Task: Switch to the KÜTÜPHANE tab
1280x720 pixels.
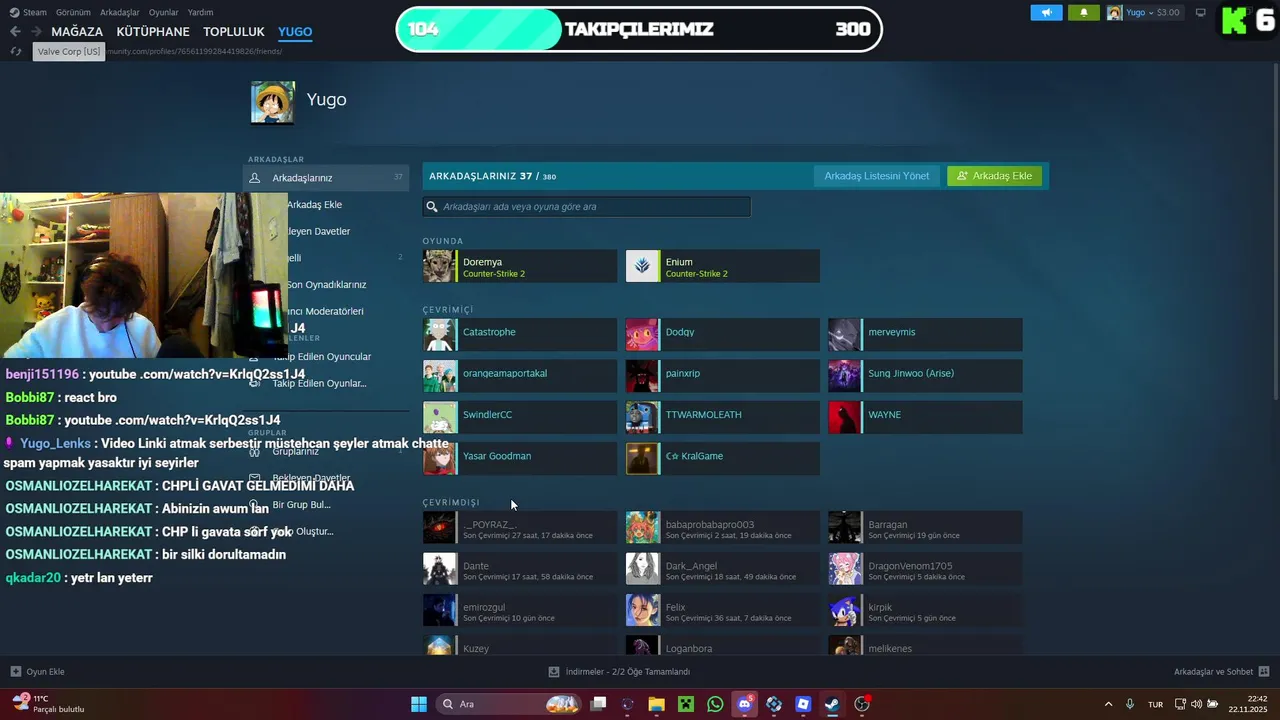Action: [153, 32]
